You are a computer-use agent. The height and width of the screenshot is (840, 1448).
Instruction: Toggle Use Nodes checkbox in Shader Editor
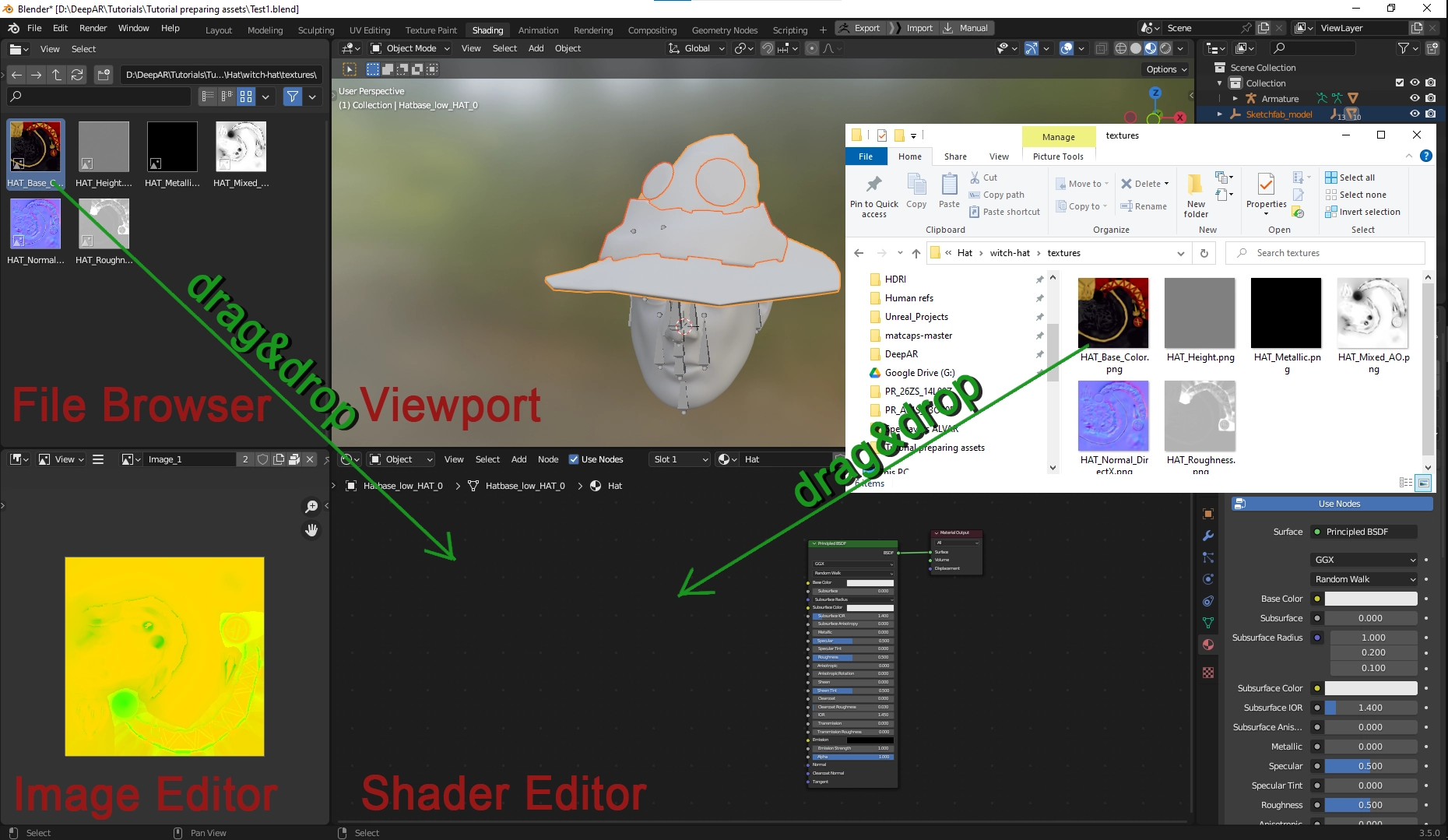point(574,459)
